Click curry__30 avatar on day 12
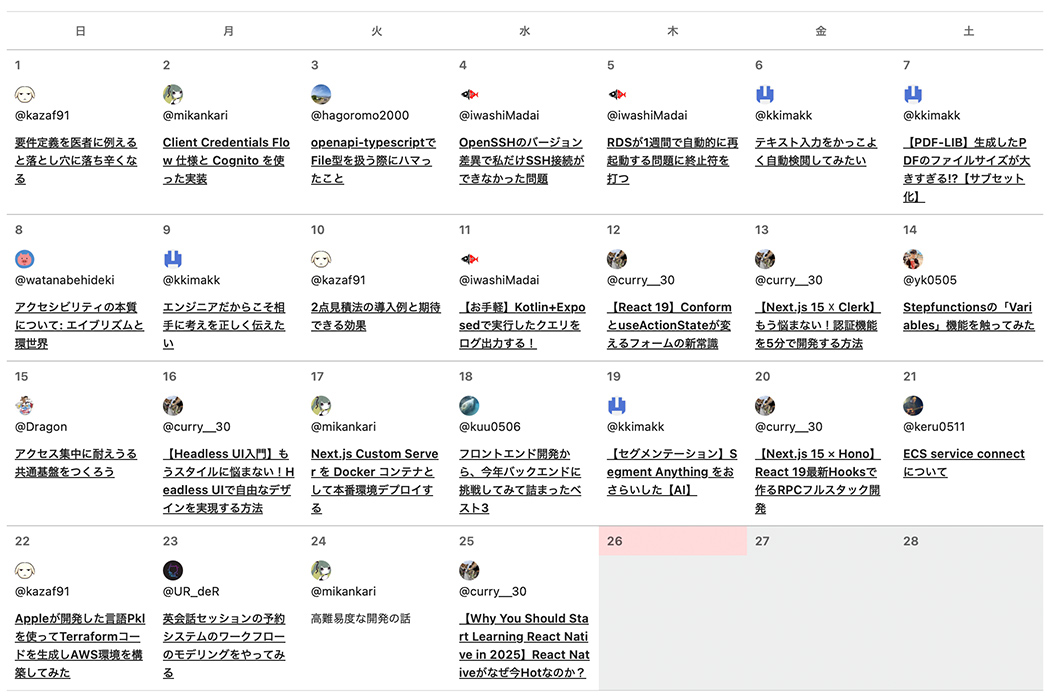1050x698 pixels. tap(617, 259)
